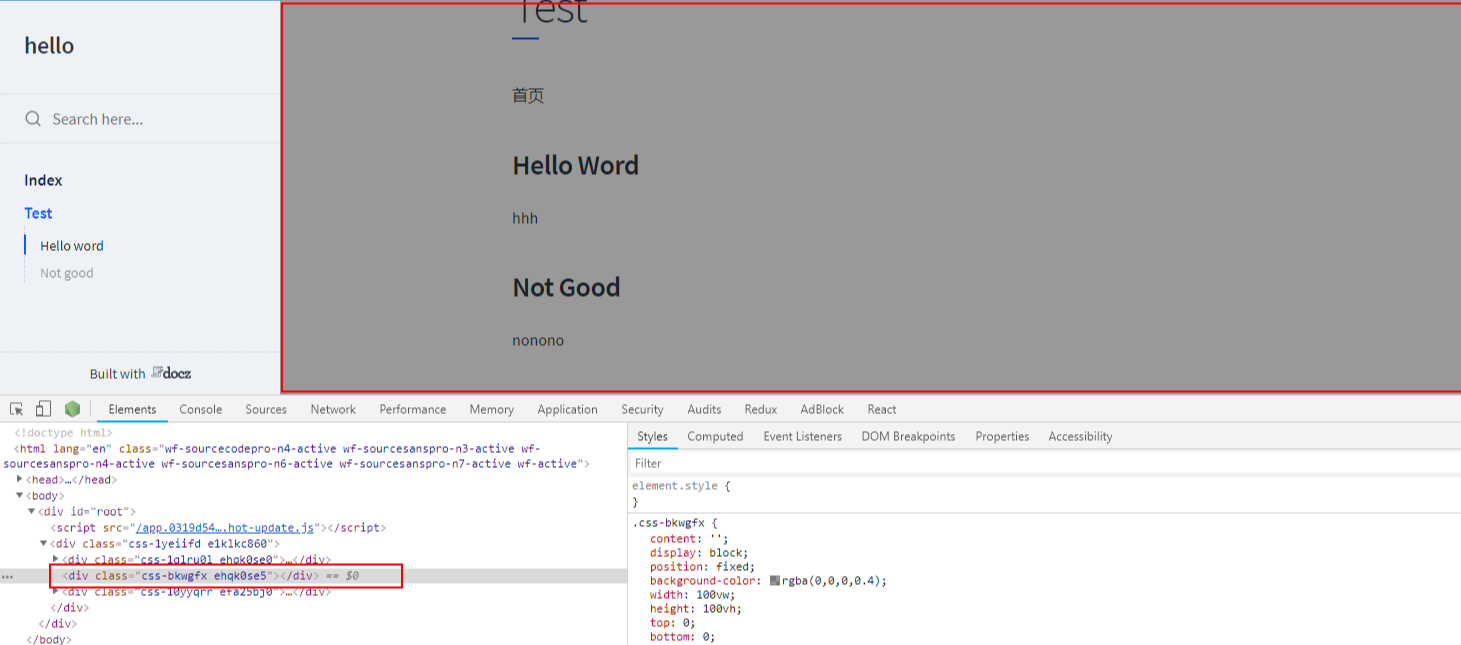Open the DOM Breakpoints pane tab
Screen dimensions: 1461x645
click(x=908, y=437)
